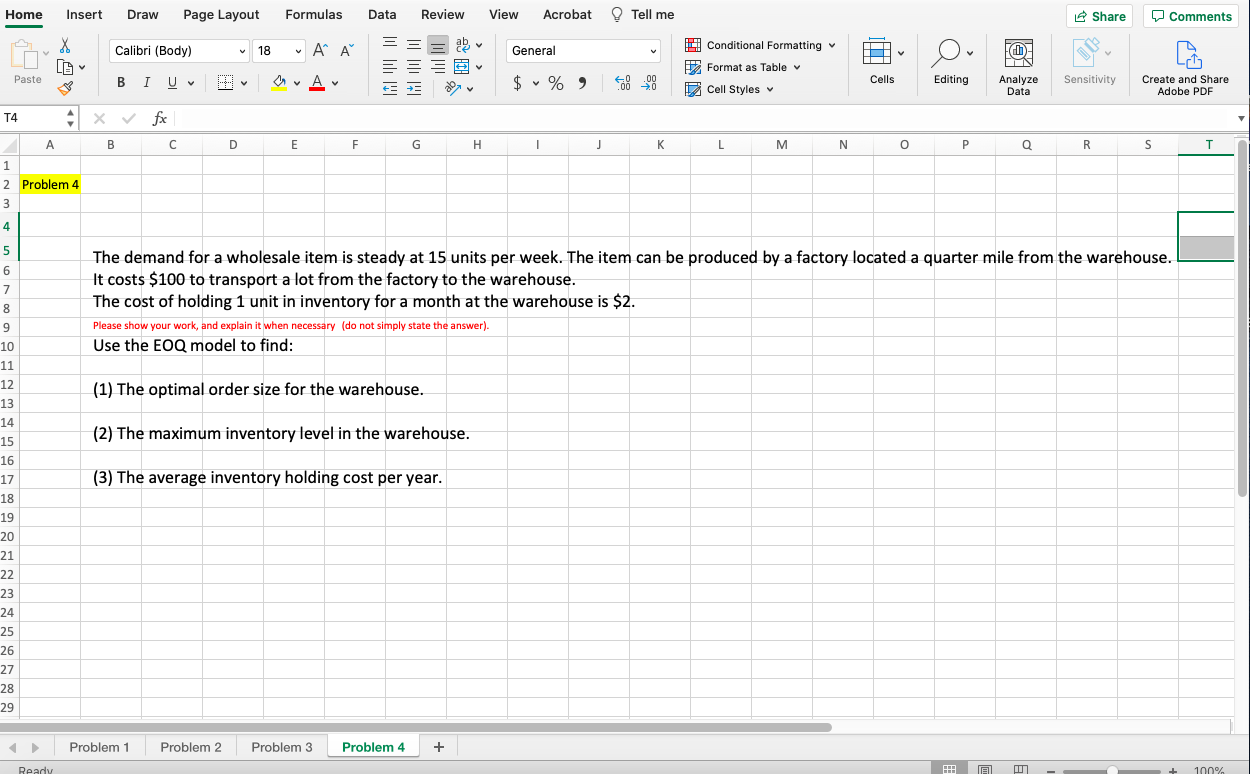
Task: Open the font size dropdown
Action: [x=278, y=50]
